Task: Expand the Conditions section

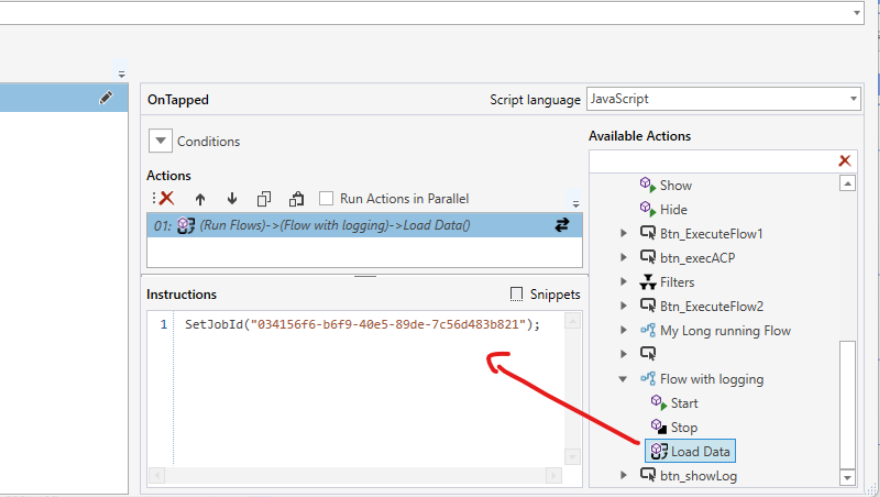Action: click(x=160, y=141)
